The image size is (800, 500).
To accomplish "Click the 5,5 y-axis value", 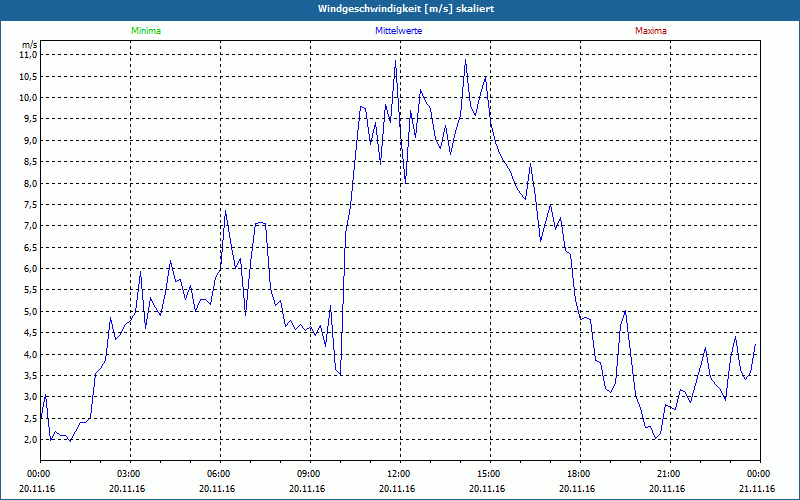I will click(x=30, y=290).
